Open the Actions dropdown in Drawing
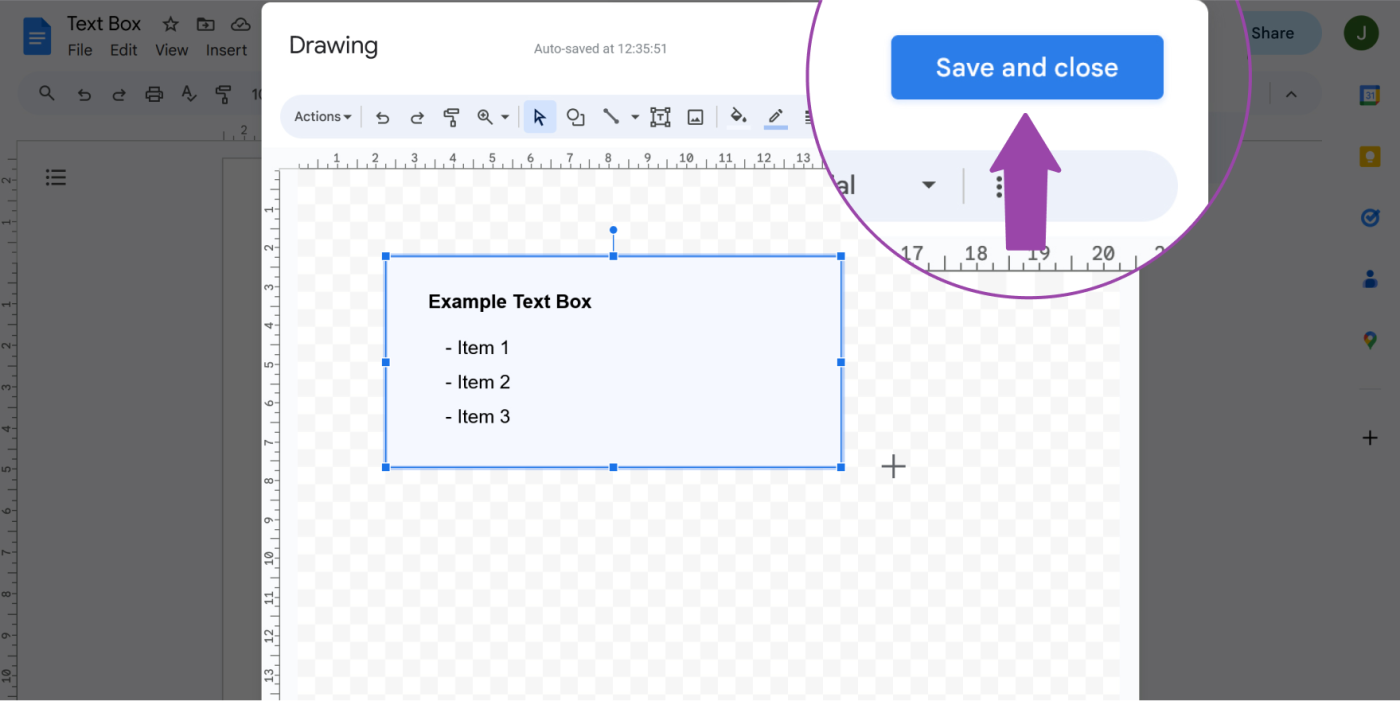 [322, 117]
